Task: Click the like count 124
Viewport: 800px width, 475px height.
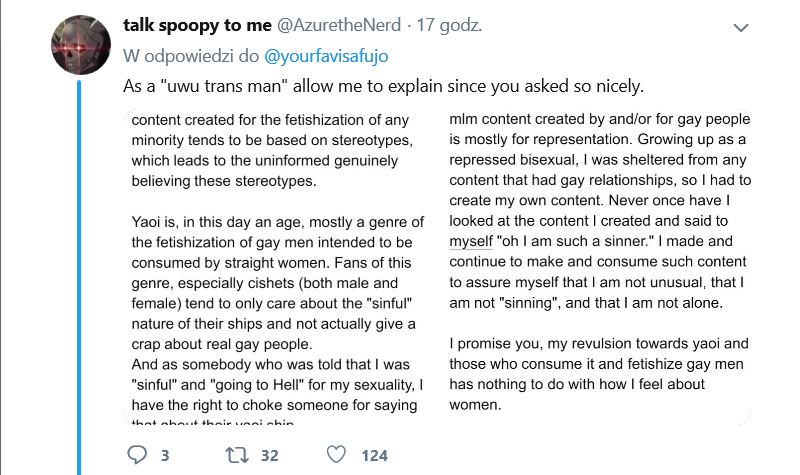Action: pos(375,456)
